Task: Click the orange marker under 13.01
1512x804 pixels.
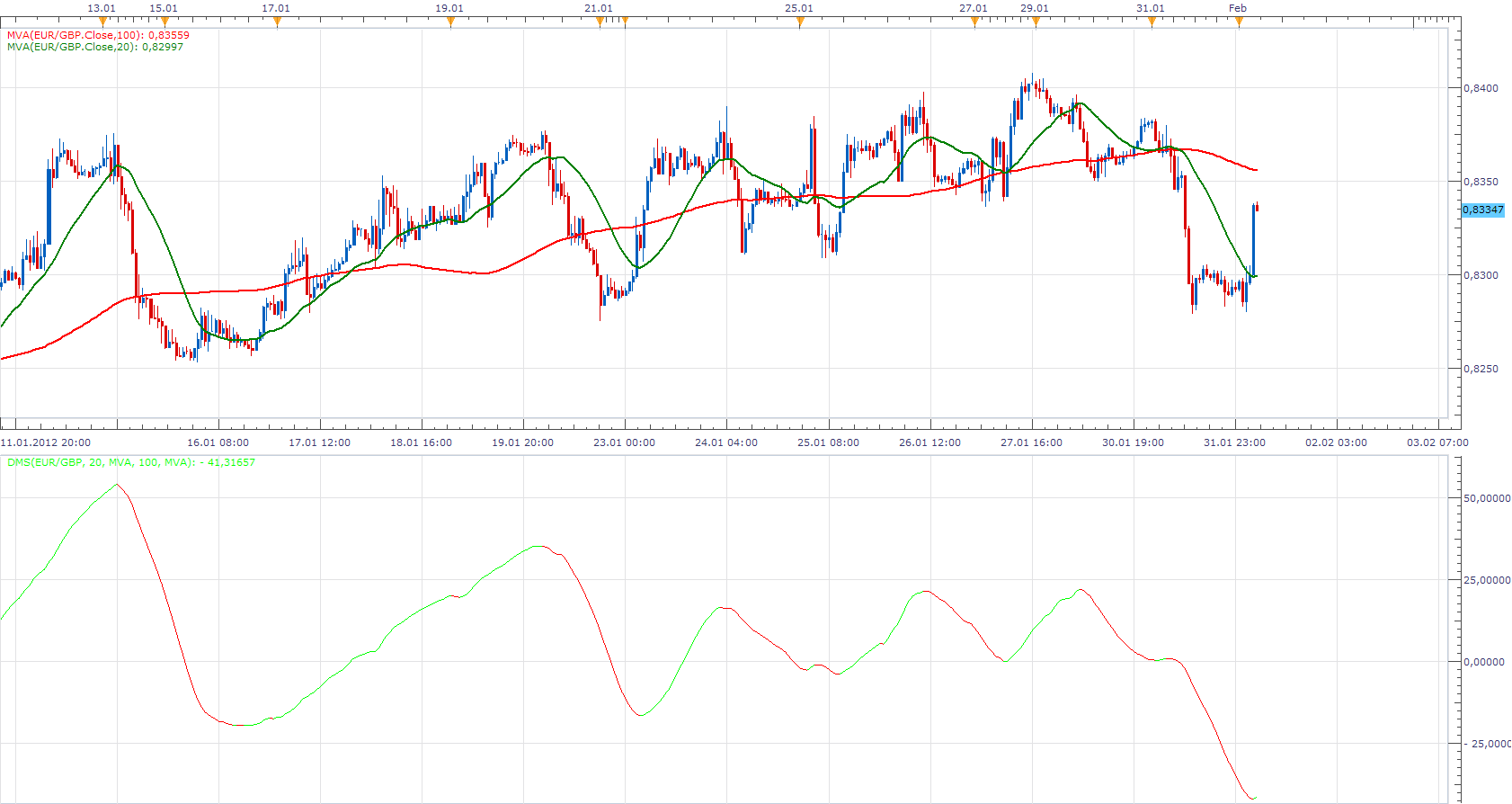Action: [x=102, y=22]
